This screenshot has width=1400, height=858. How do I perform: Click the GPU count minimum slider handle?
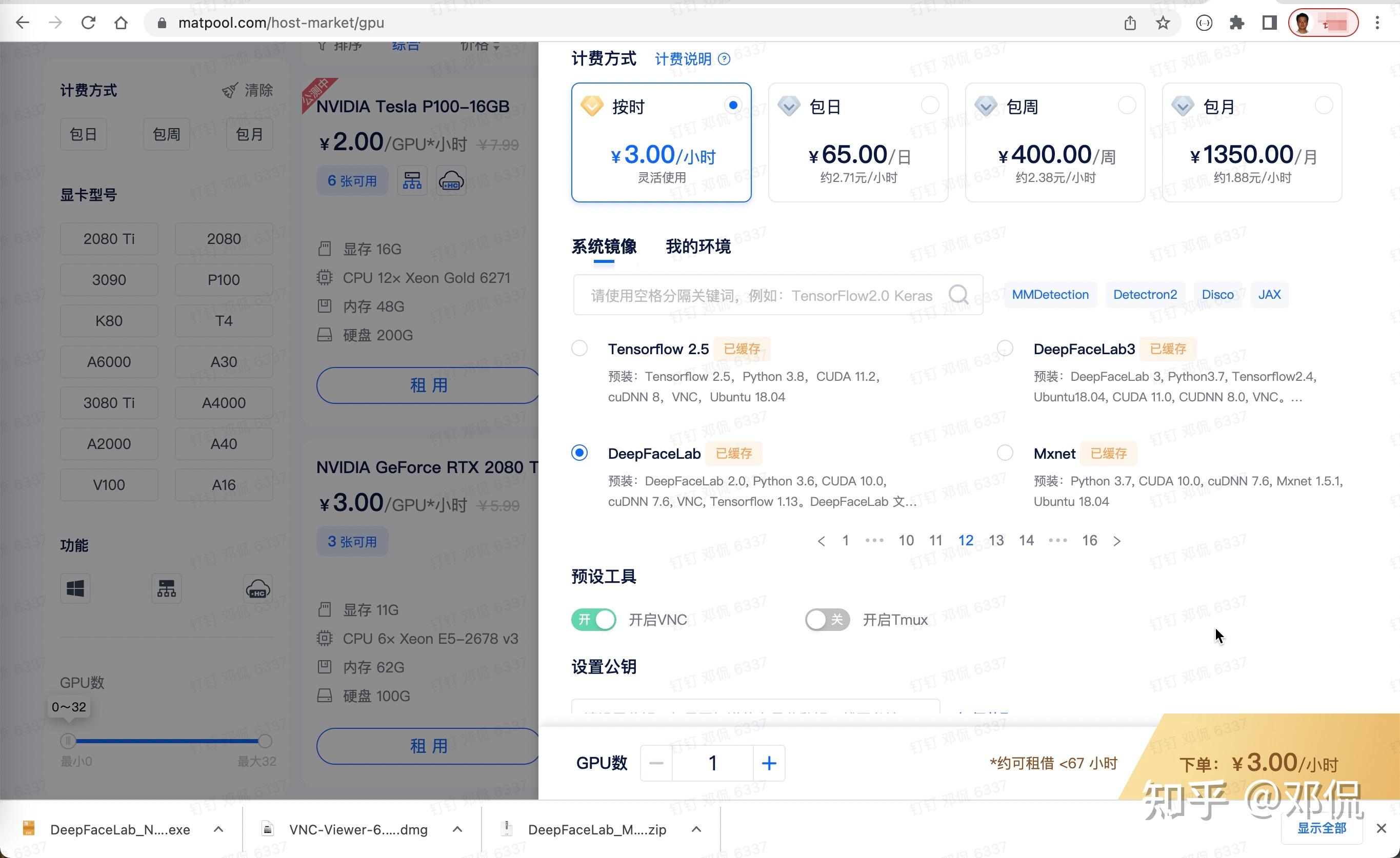[x=68, y=741]
